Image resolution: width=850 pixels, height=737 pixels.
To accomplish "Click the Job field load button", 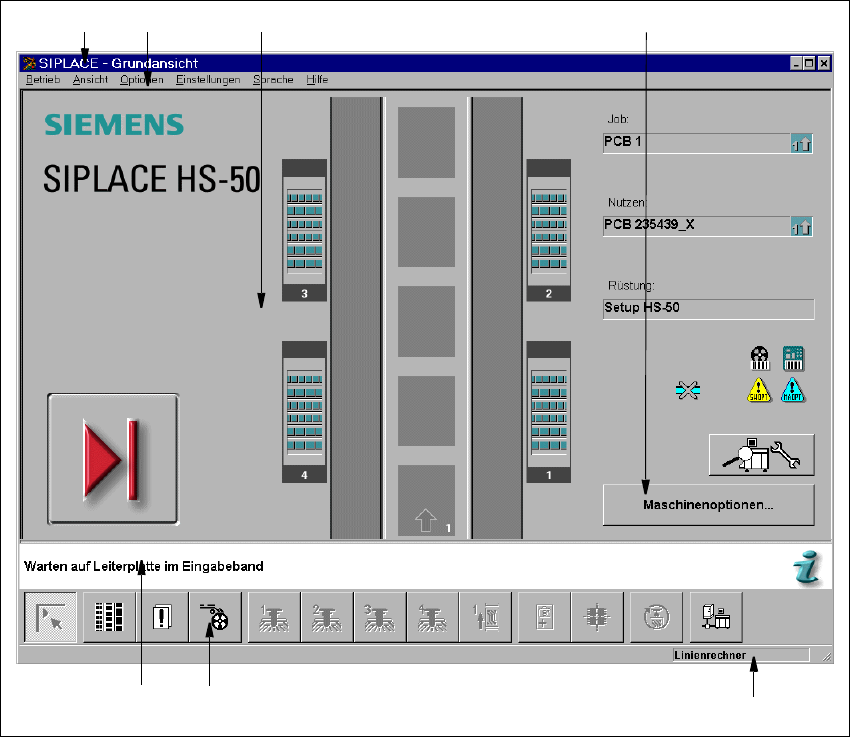I will (801, 144).
